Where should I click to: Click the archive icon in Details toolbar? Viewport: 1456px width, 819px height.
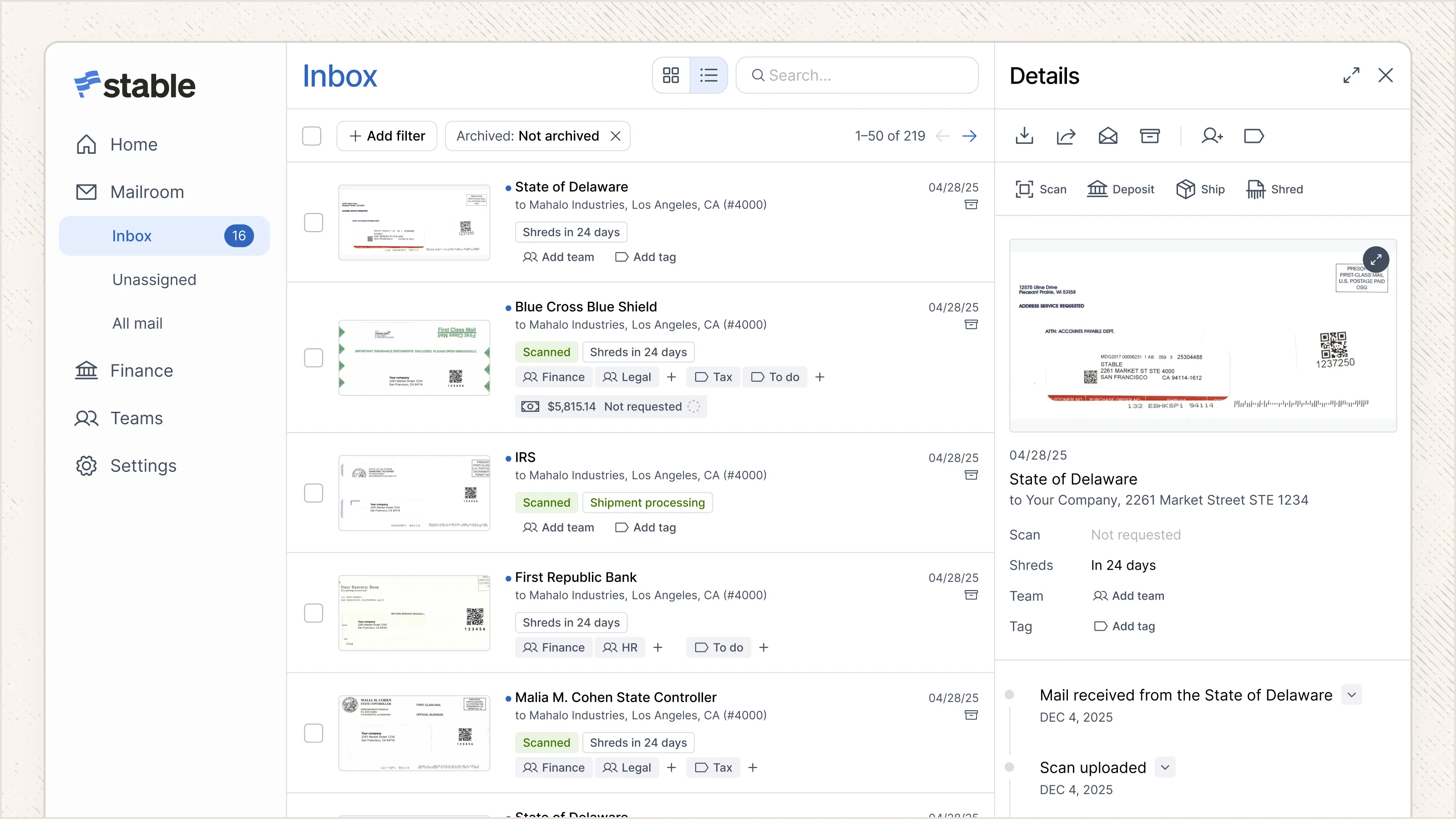click(1150, 136)
